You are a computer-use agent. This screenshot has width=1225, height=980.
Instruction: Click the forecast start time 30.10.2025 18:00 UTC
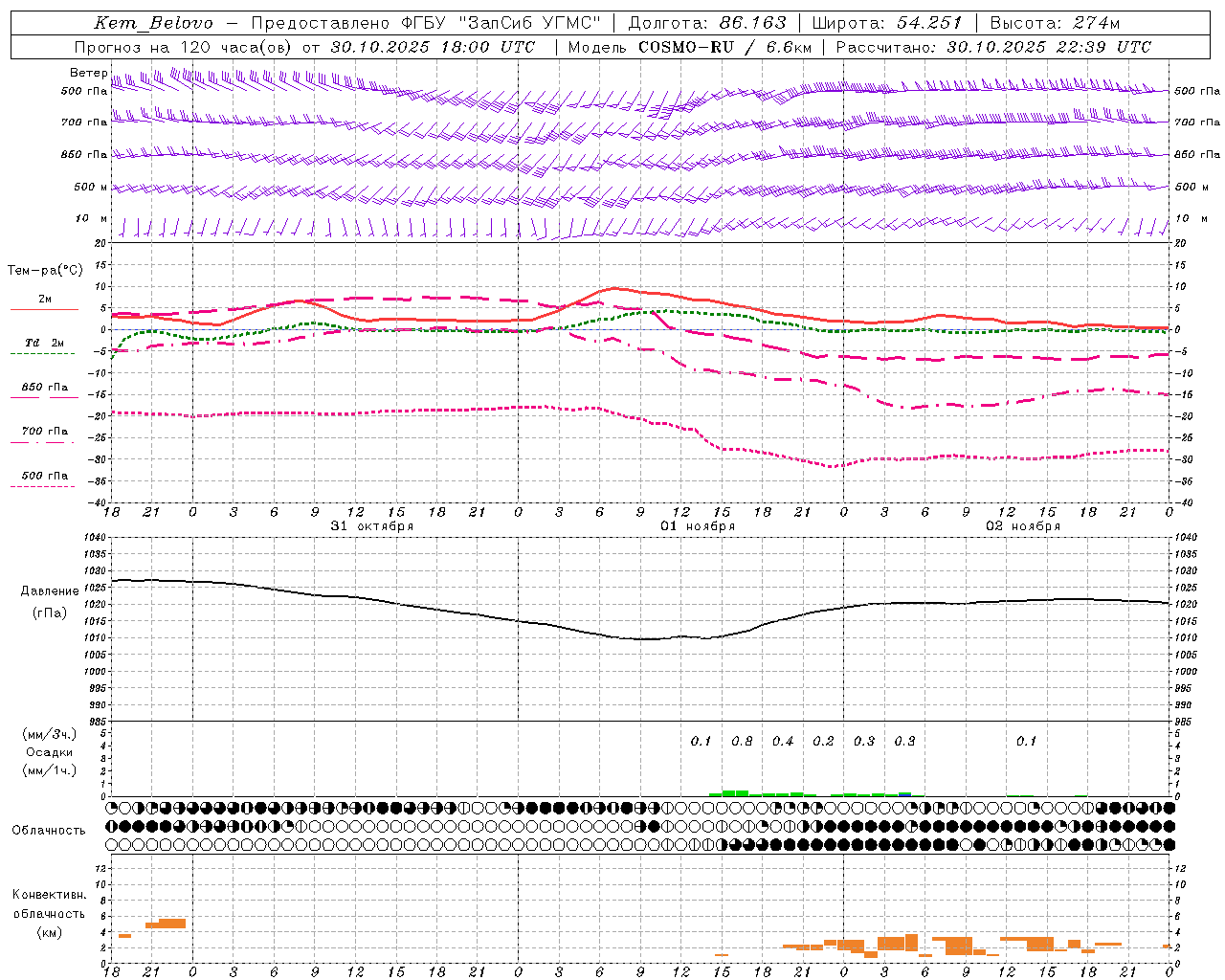click(x=433, y=47)
